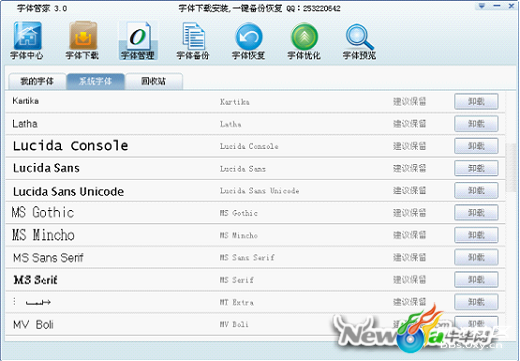
Task: Click the Kartika name in middle column
Action: click(235, 102)
